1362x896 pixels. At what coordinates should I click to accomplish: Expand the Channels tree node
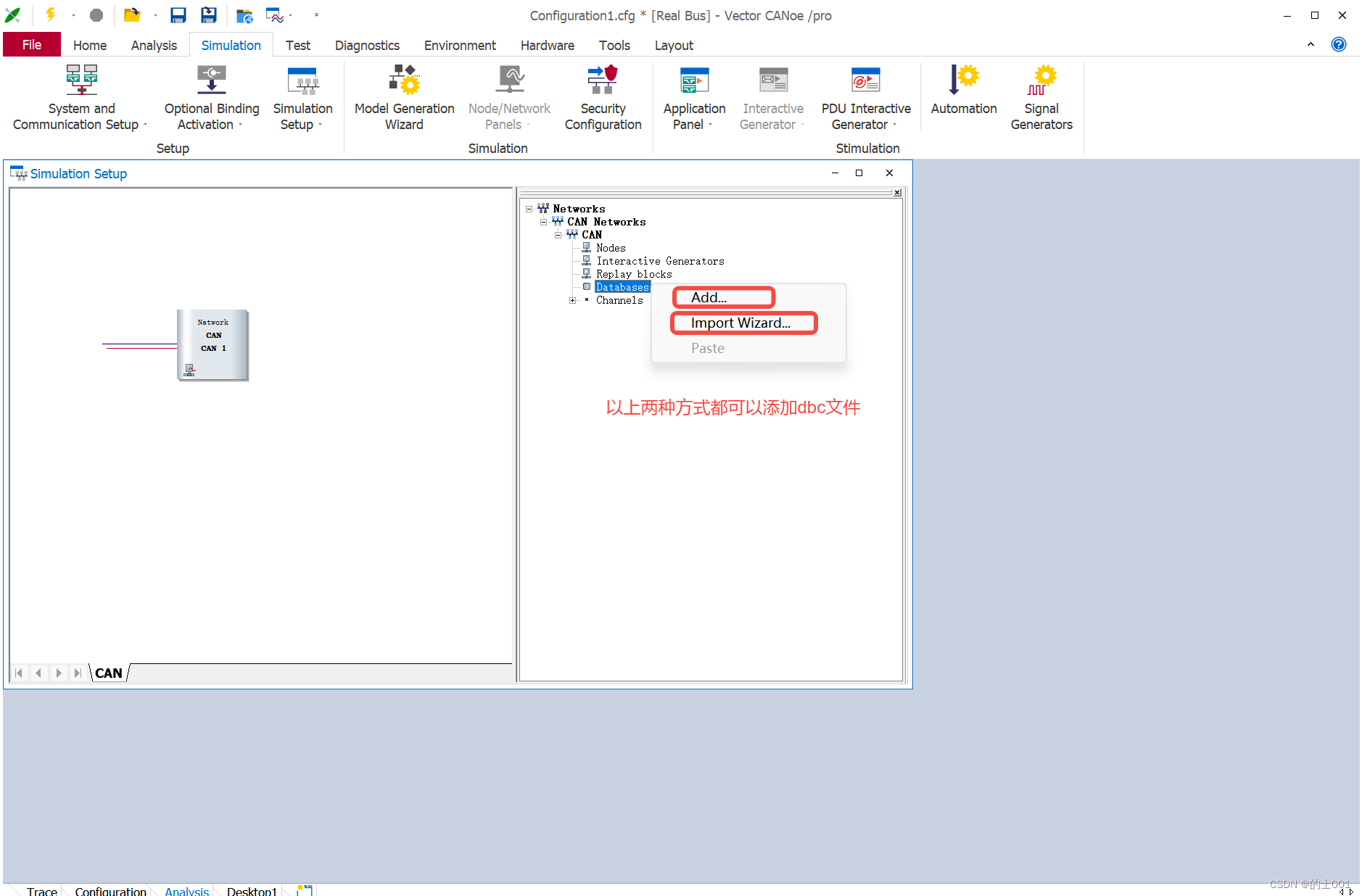(x=572, y=300)
